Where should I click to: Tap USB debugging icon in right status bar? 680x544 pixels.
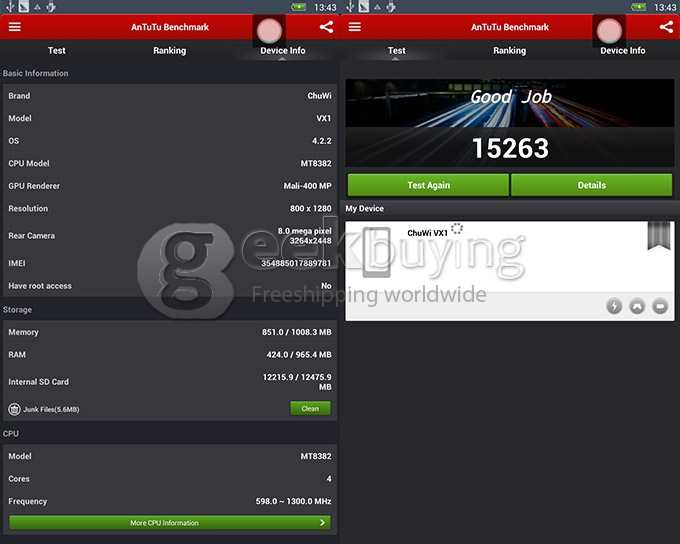pos(391,7)
